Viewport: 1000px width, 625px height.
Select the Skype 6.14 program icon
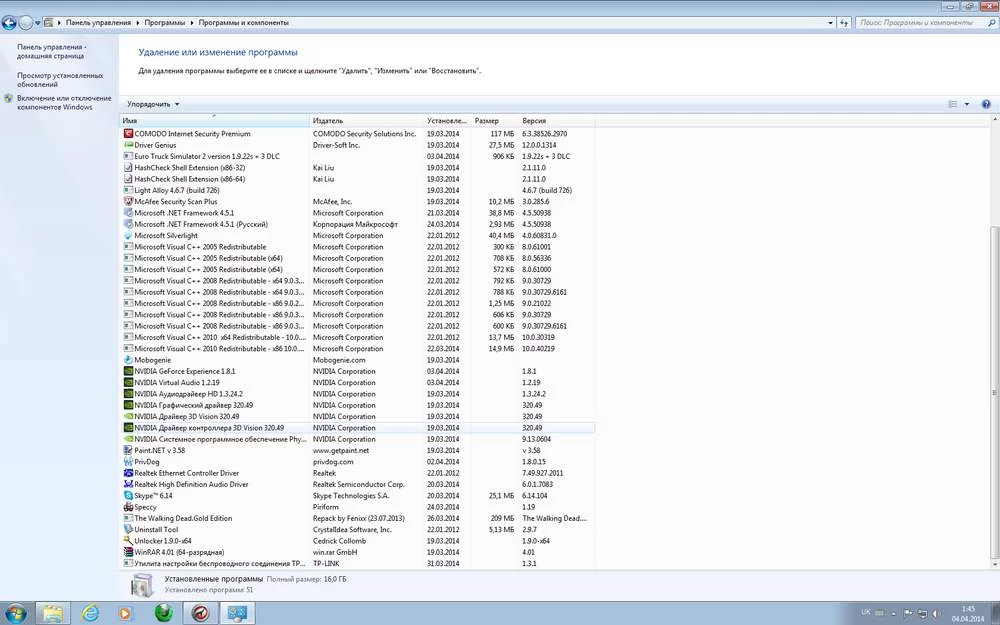pyautogui.click(x=128, y=495)
